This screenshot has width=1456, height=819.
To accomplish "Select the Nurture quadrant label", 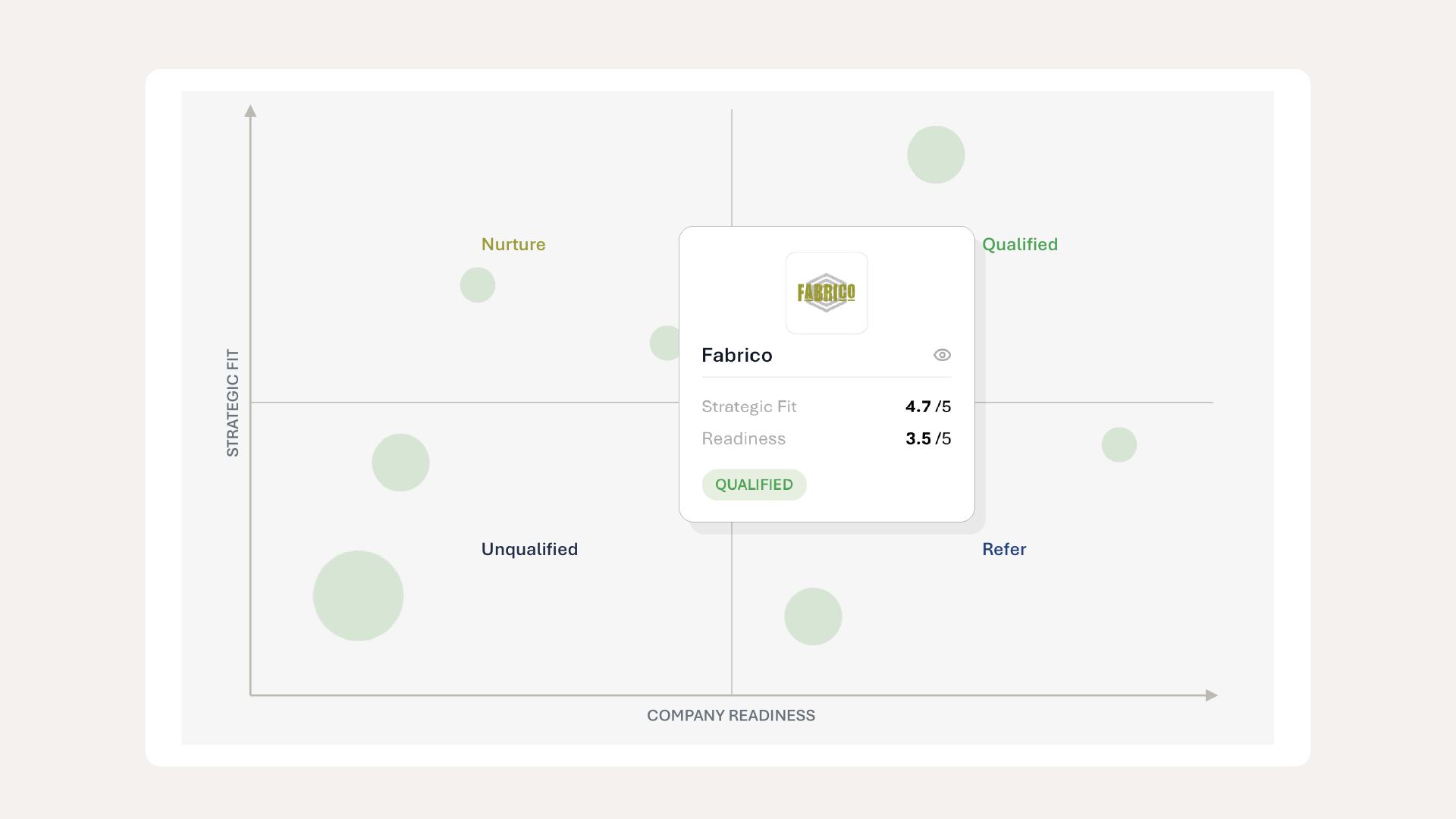I will point(513,244).
